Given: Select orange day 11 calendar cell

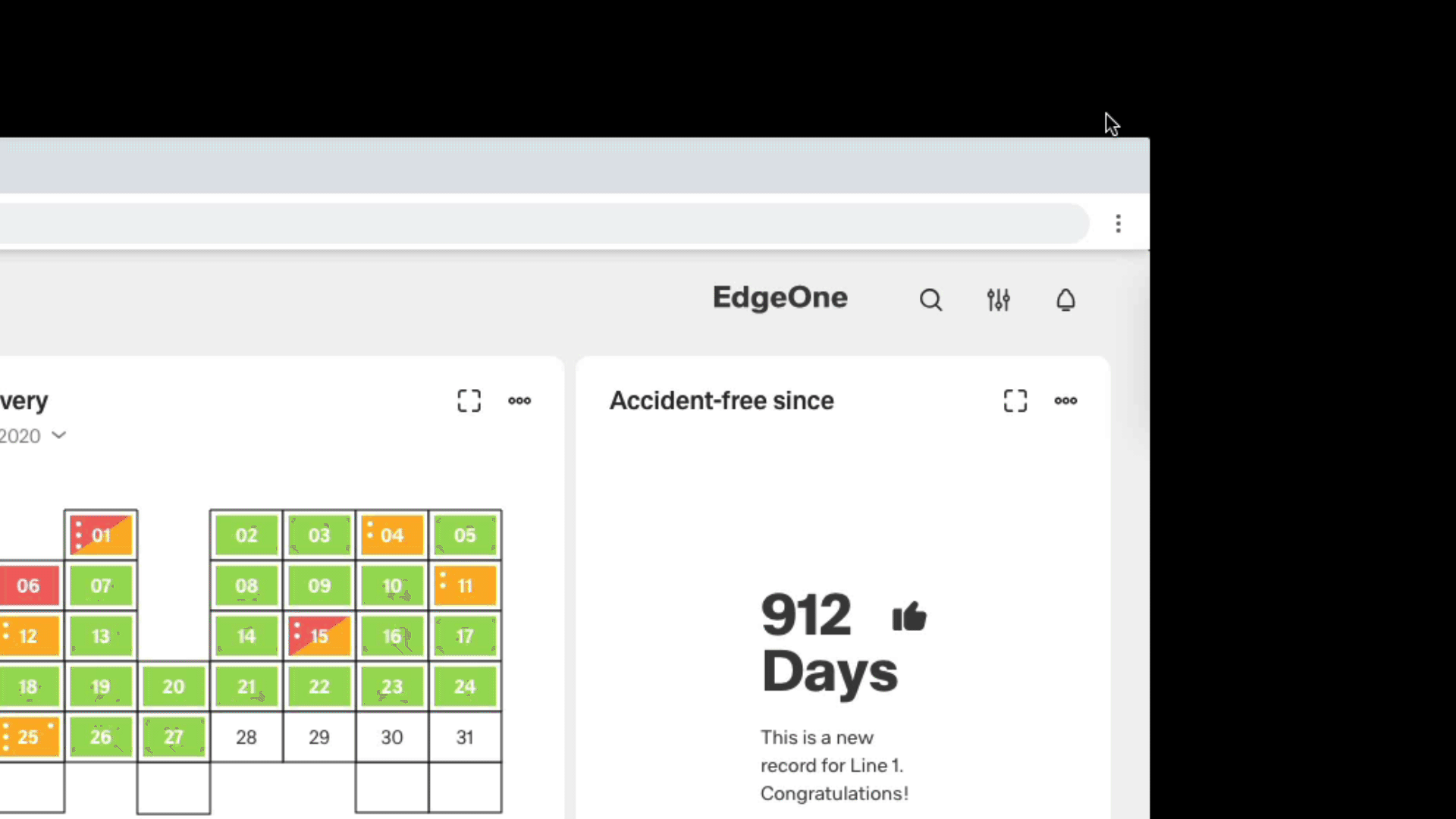Looking at the screenshot, I should click(x=465, y=585).
